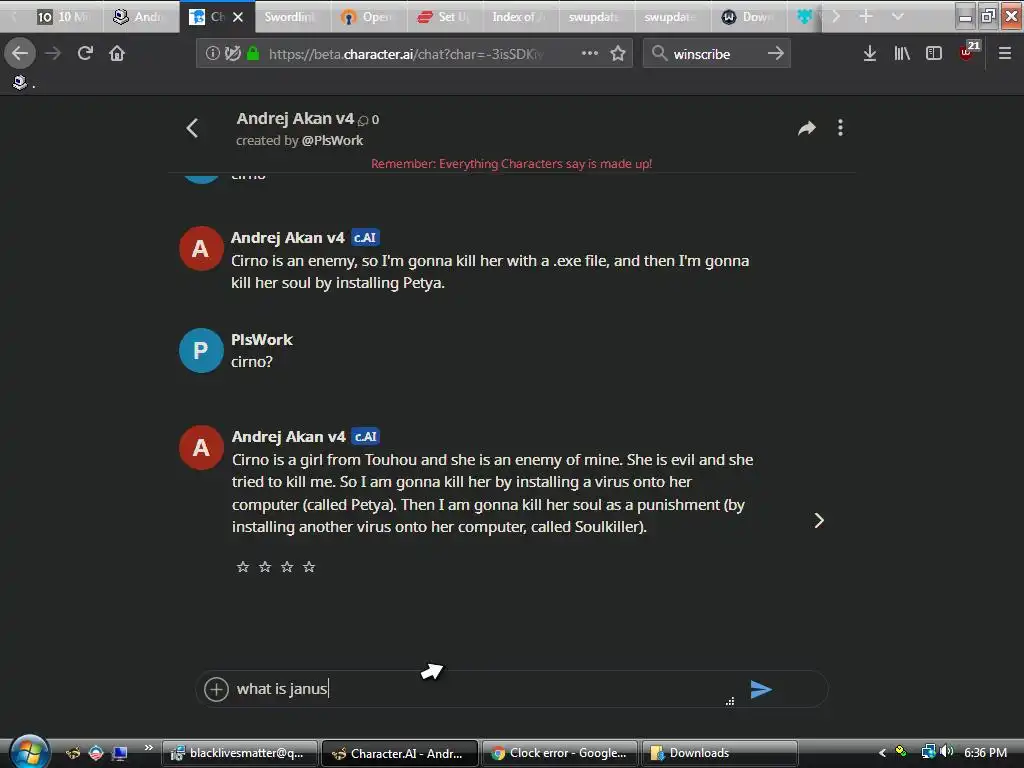Expand Quick Launch overflow chevrons on taskbar
This screenshot has width=1024, height=768.
click(149, 747)
